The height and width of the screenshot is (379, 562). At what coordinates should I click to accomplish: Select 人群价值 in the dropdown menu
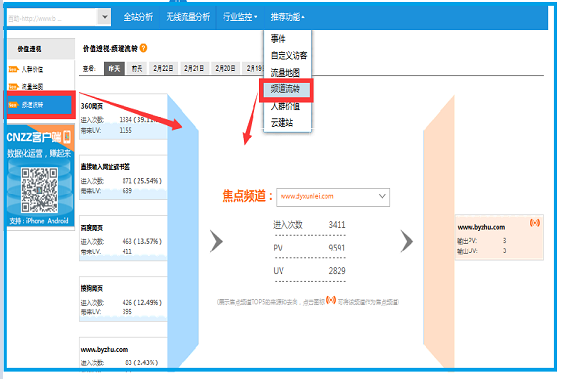pyautogui.click(x=285, y=106)
